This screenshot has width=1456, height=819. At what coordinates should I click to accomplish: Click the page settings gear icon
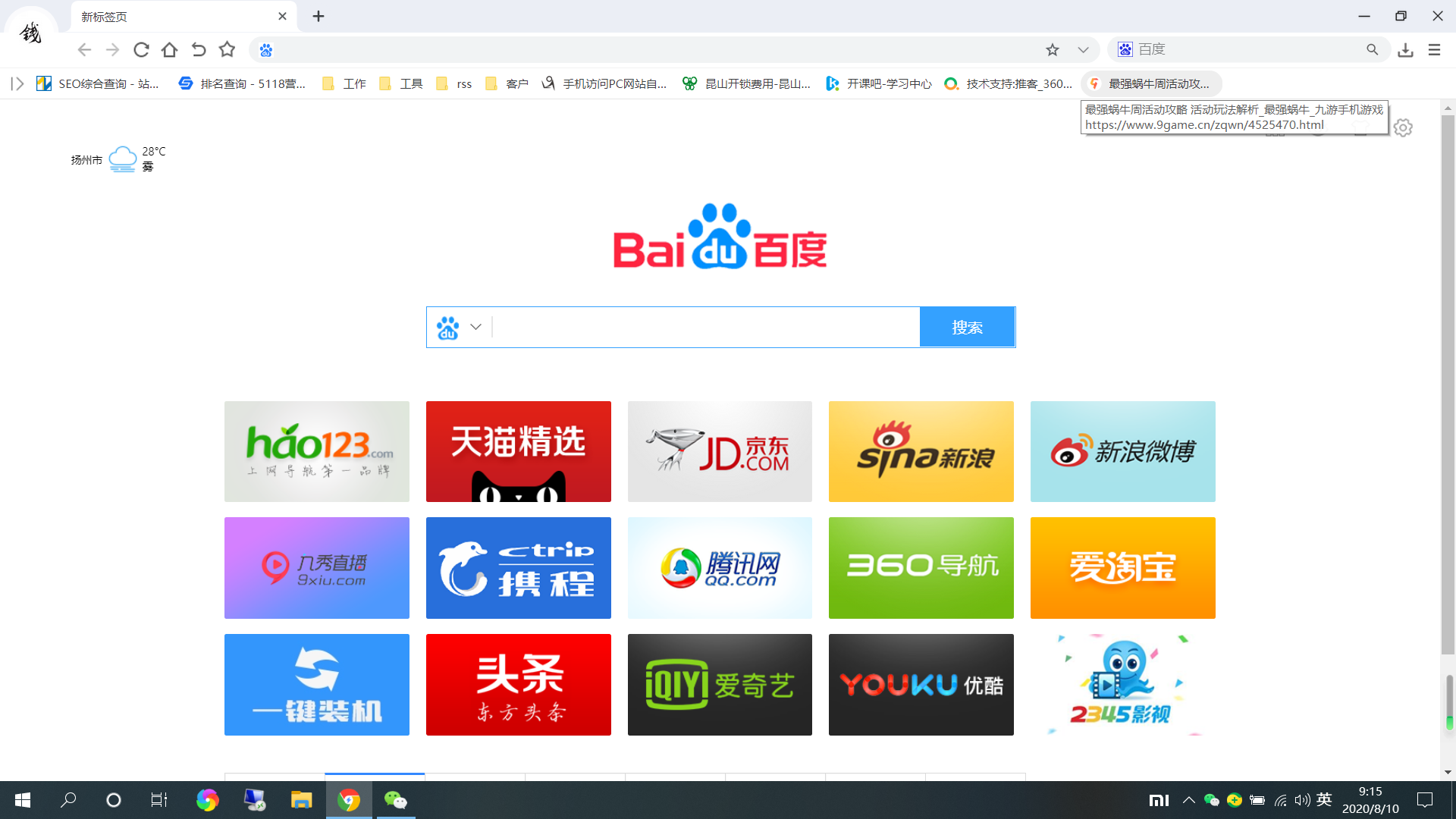click(1403, 127)
